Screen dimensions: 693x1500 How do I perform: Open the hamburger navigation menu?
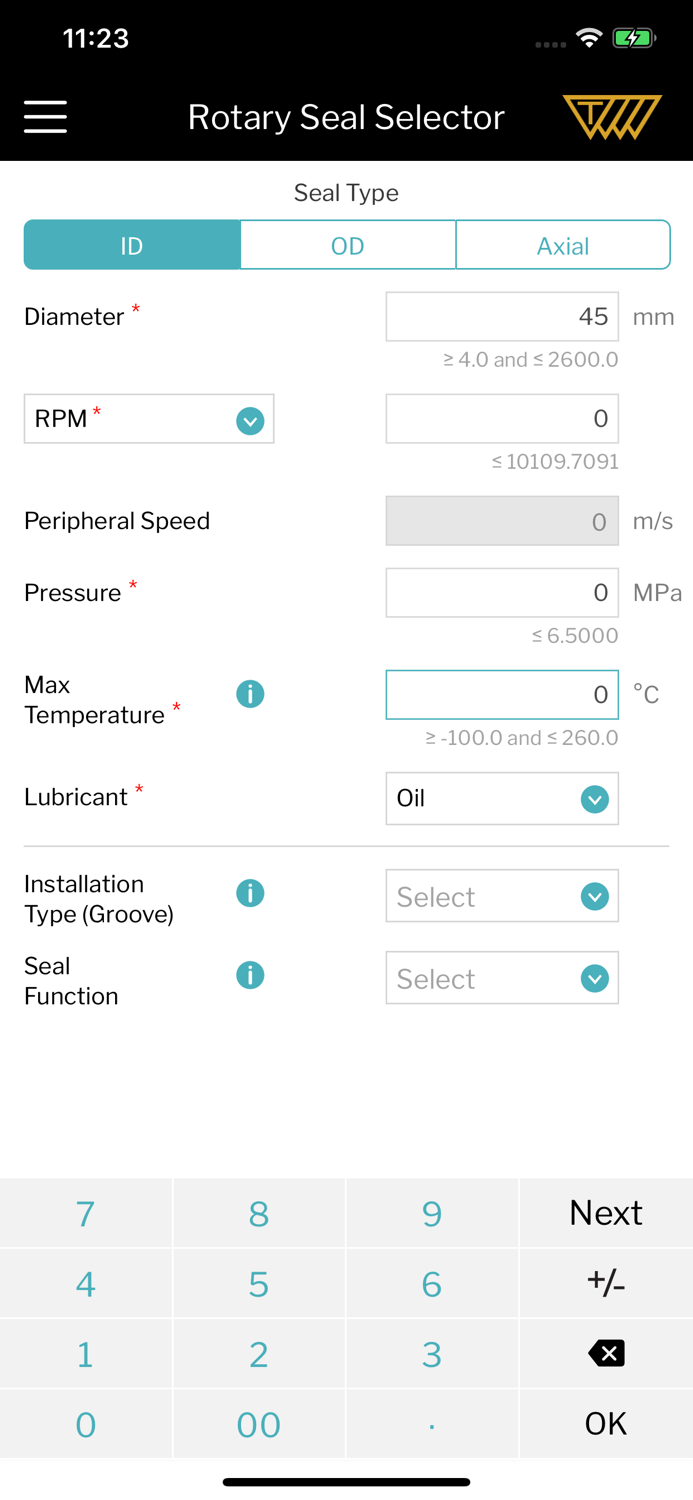(46, 117)
